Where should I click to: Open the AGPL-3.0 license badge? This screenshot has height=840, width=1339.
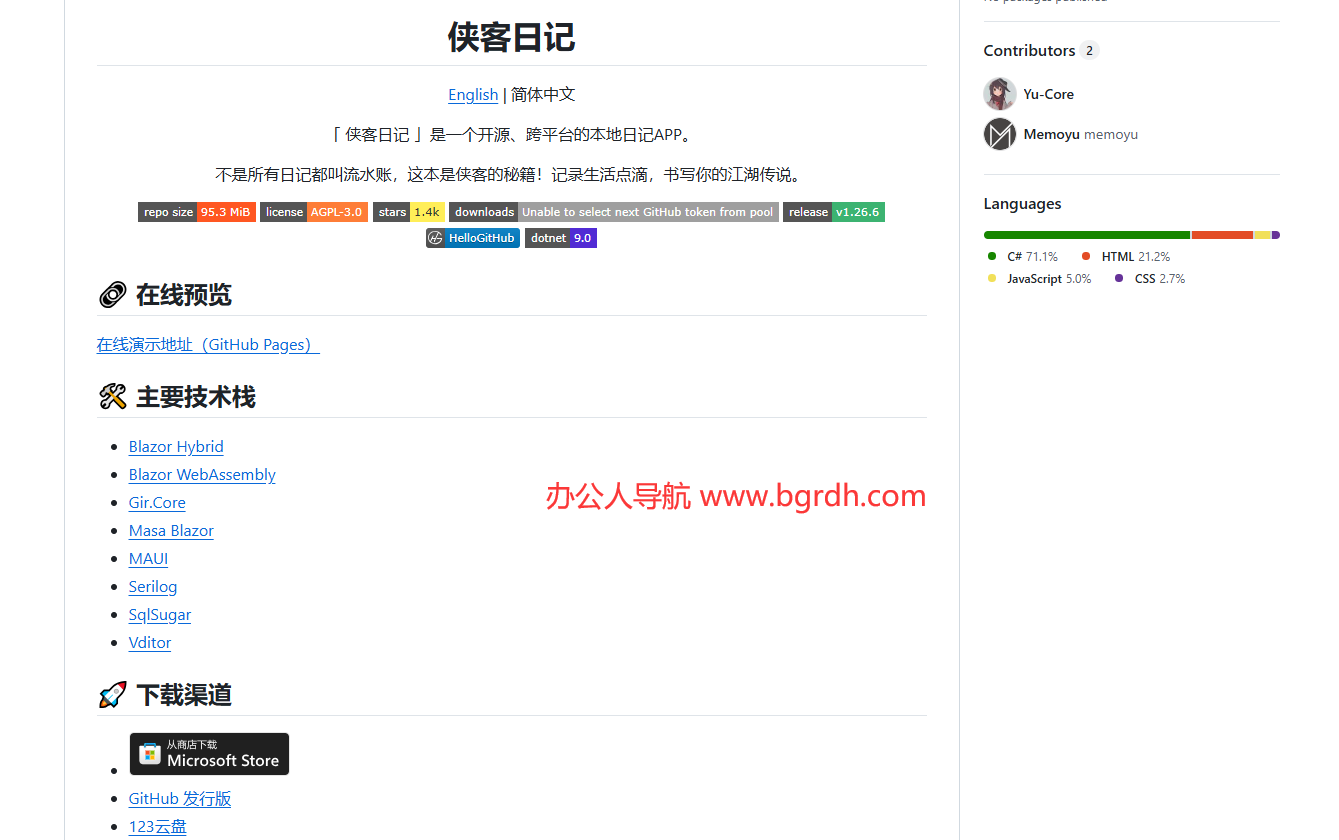pyautogui.click(x=313, y=212)
